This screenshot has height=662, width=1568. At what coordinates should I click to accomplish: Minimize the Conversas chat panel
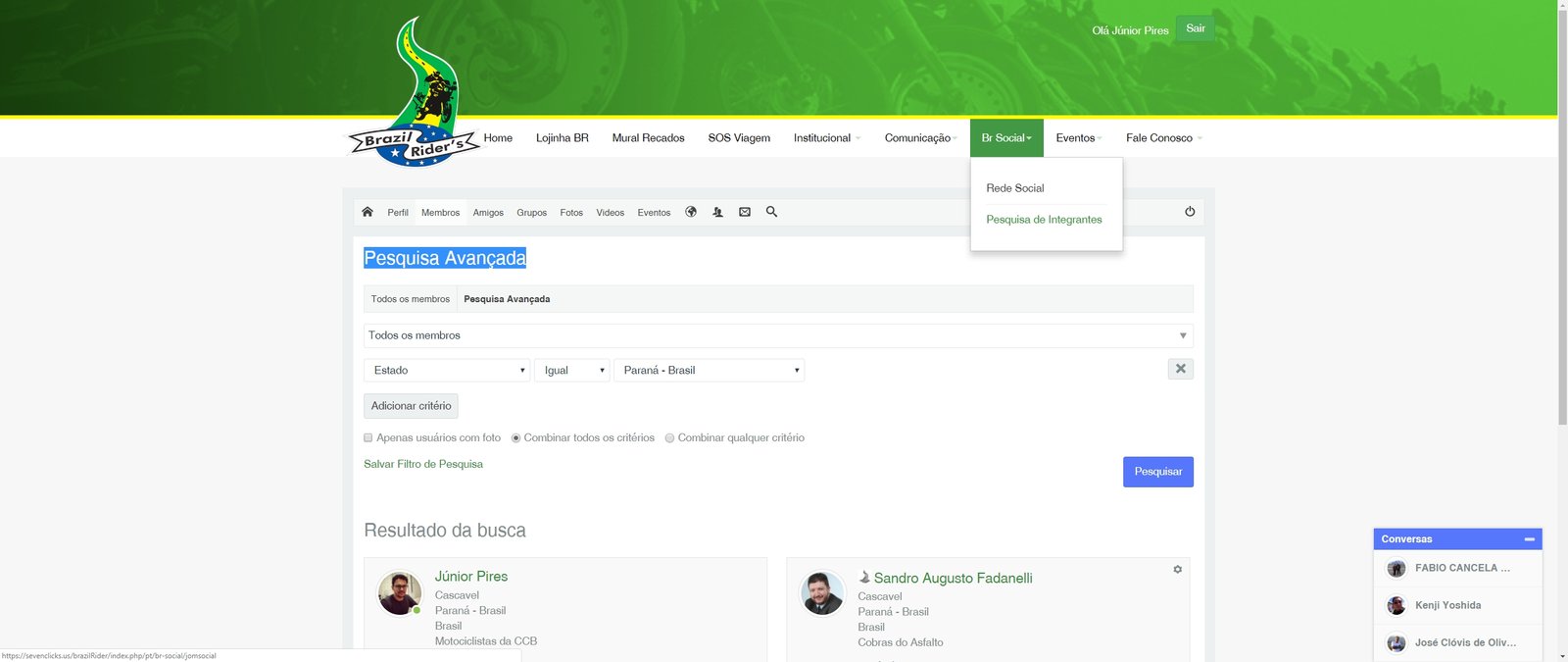(1529, 539)
